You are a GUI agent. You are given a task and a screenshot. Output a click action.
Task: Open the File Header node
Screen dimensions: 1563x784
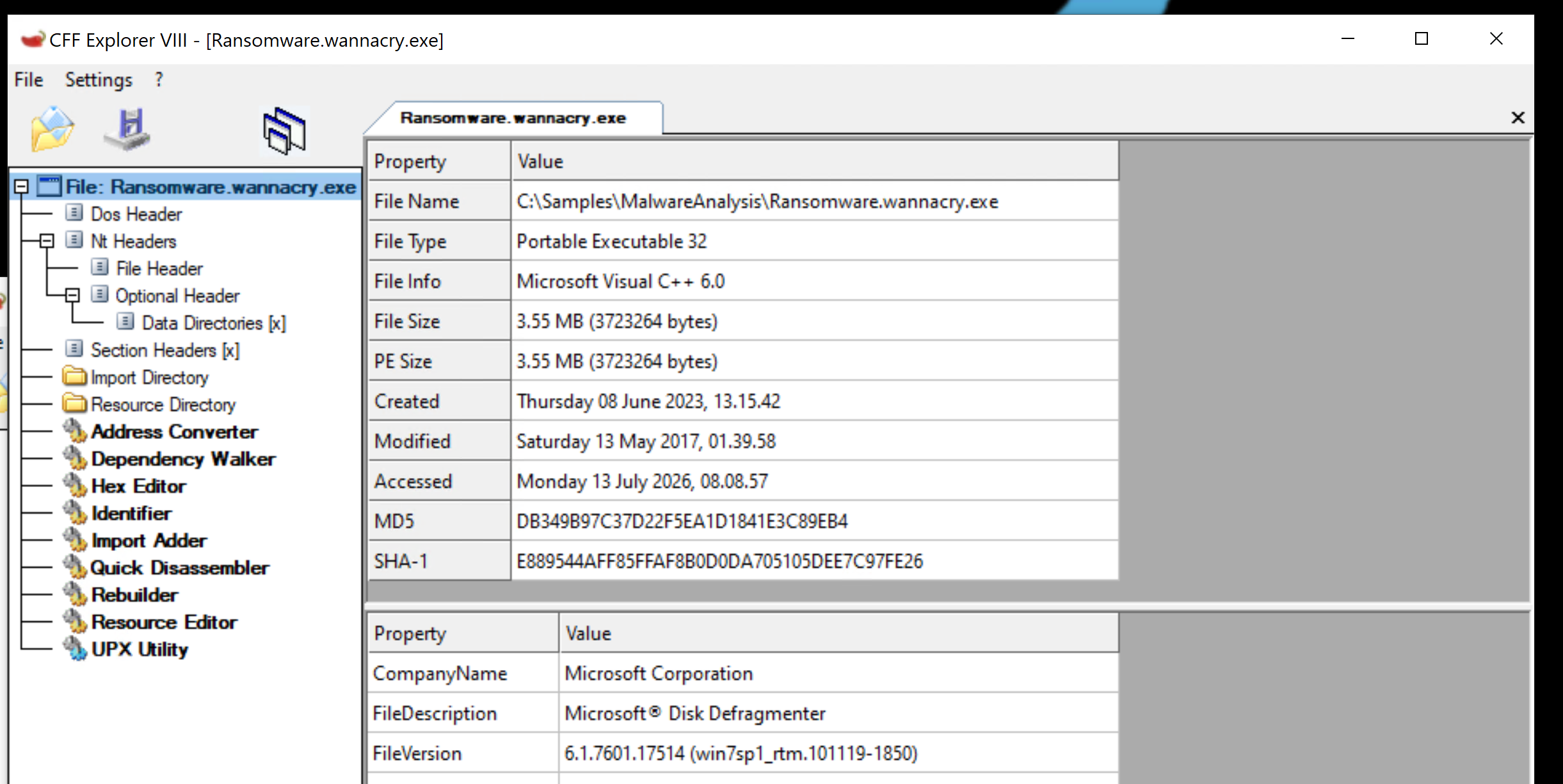(159, 268)
